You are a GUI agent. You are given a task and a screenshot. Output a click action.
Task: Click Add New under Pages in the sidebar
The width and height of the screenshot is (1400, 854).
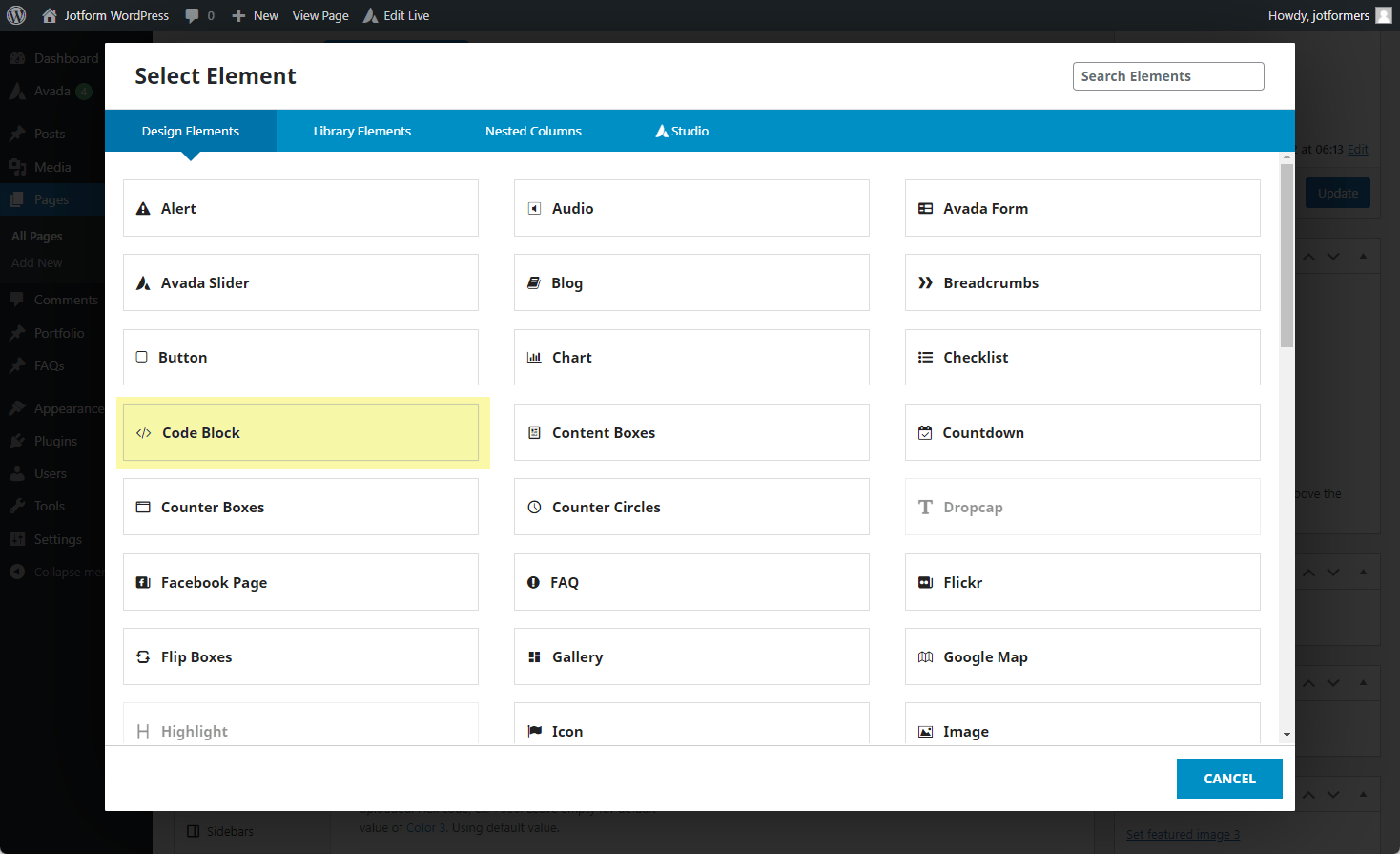[37, 263]
